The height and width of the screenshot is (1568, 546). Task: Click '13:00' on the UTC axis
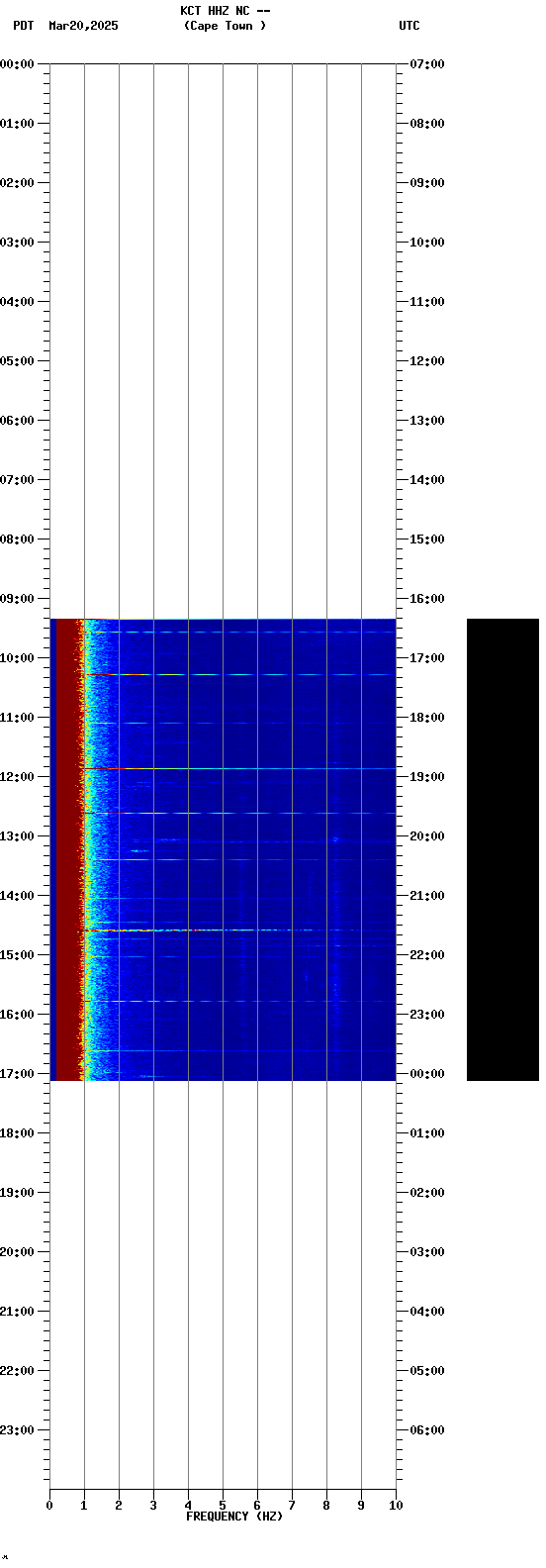pyautogui.click(x=427, y=421)
